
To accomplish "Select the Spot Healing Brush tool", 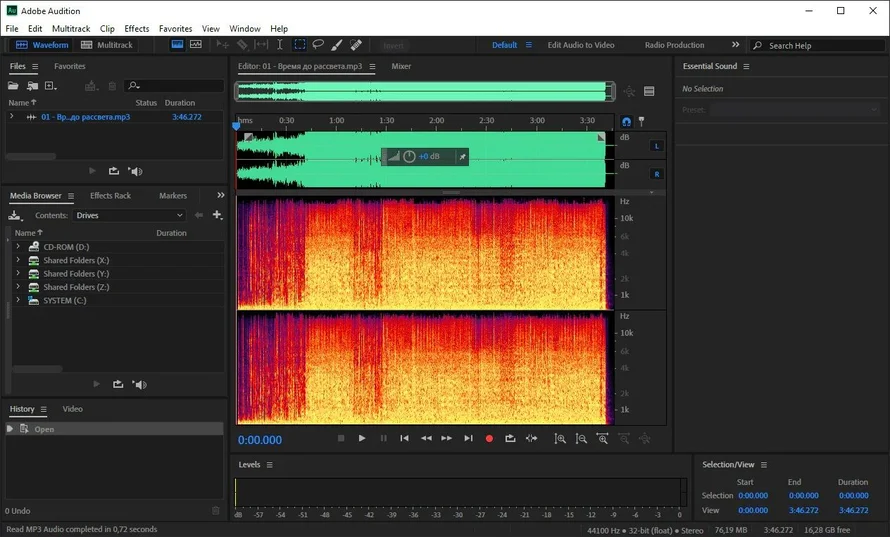I will point(356,45).
